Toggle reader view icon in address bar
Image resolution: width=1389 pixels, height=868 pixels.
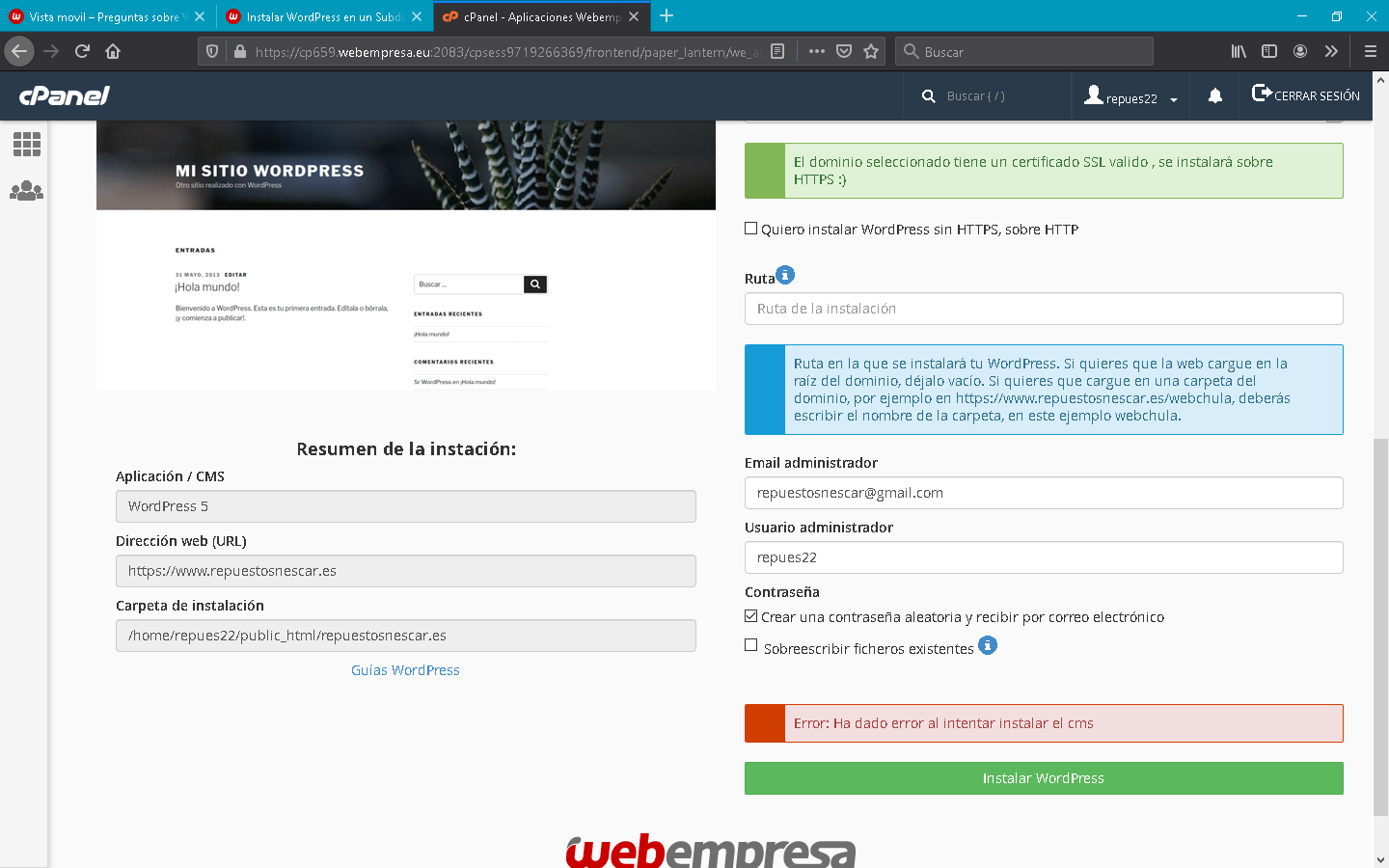(777, 51)
